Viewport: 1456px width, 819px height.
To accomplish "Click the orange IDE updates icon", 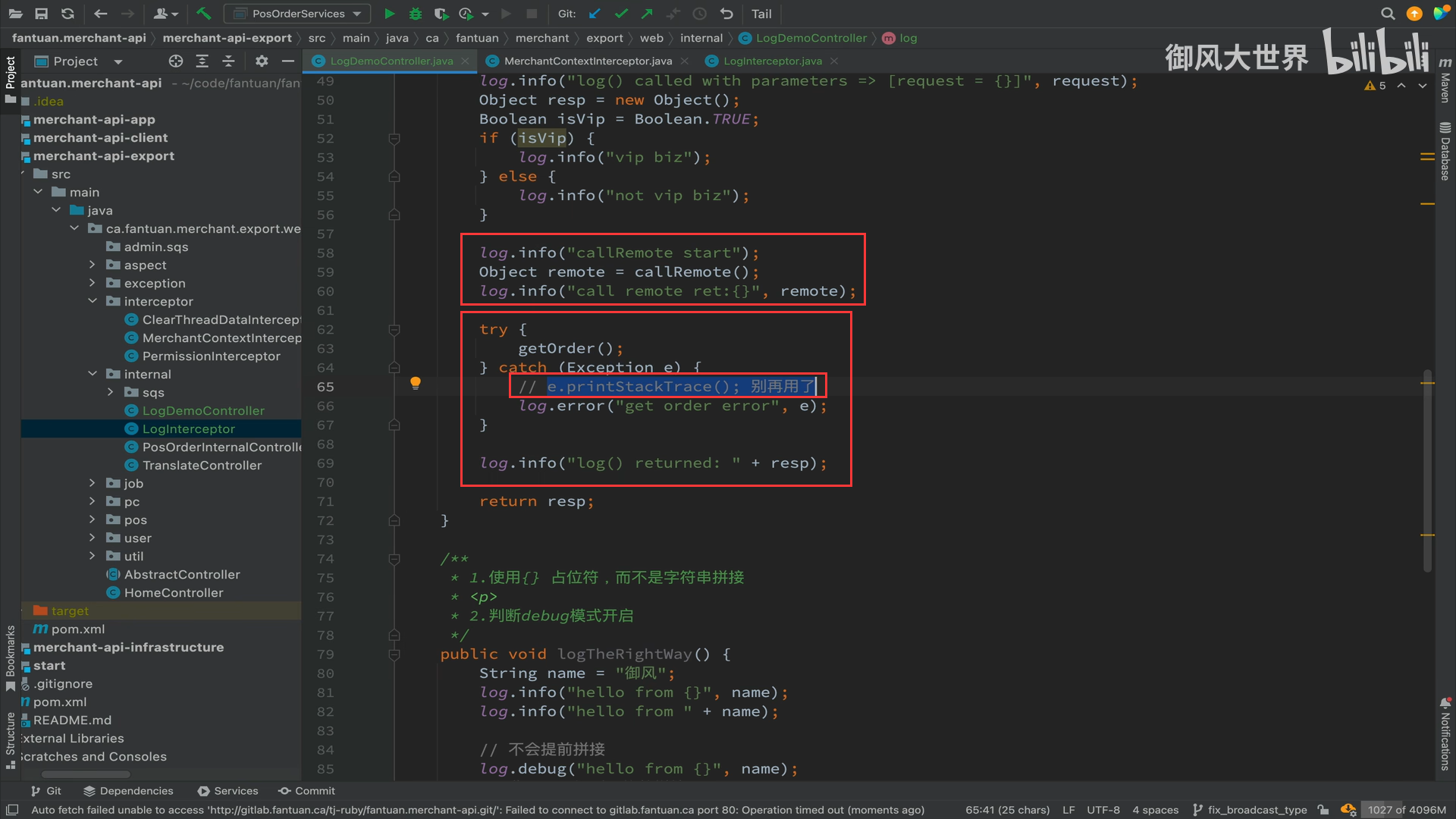I will coord(1414,14).
